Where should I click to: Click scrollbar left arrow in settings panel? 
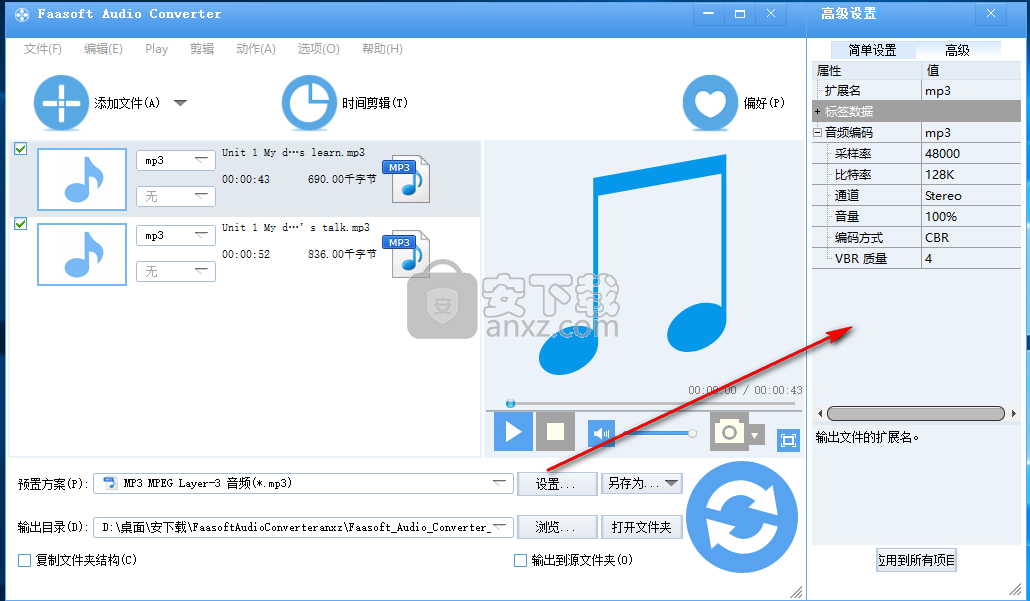point(819,413)
